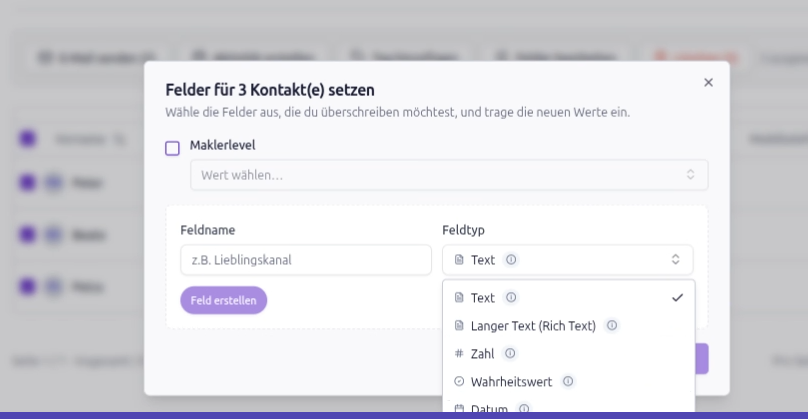Pick 'Text' in the Feldtyp option list

pos(483,297)
